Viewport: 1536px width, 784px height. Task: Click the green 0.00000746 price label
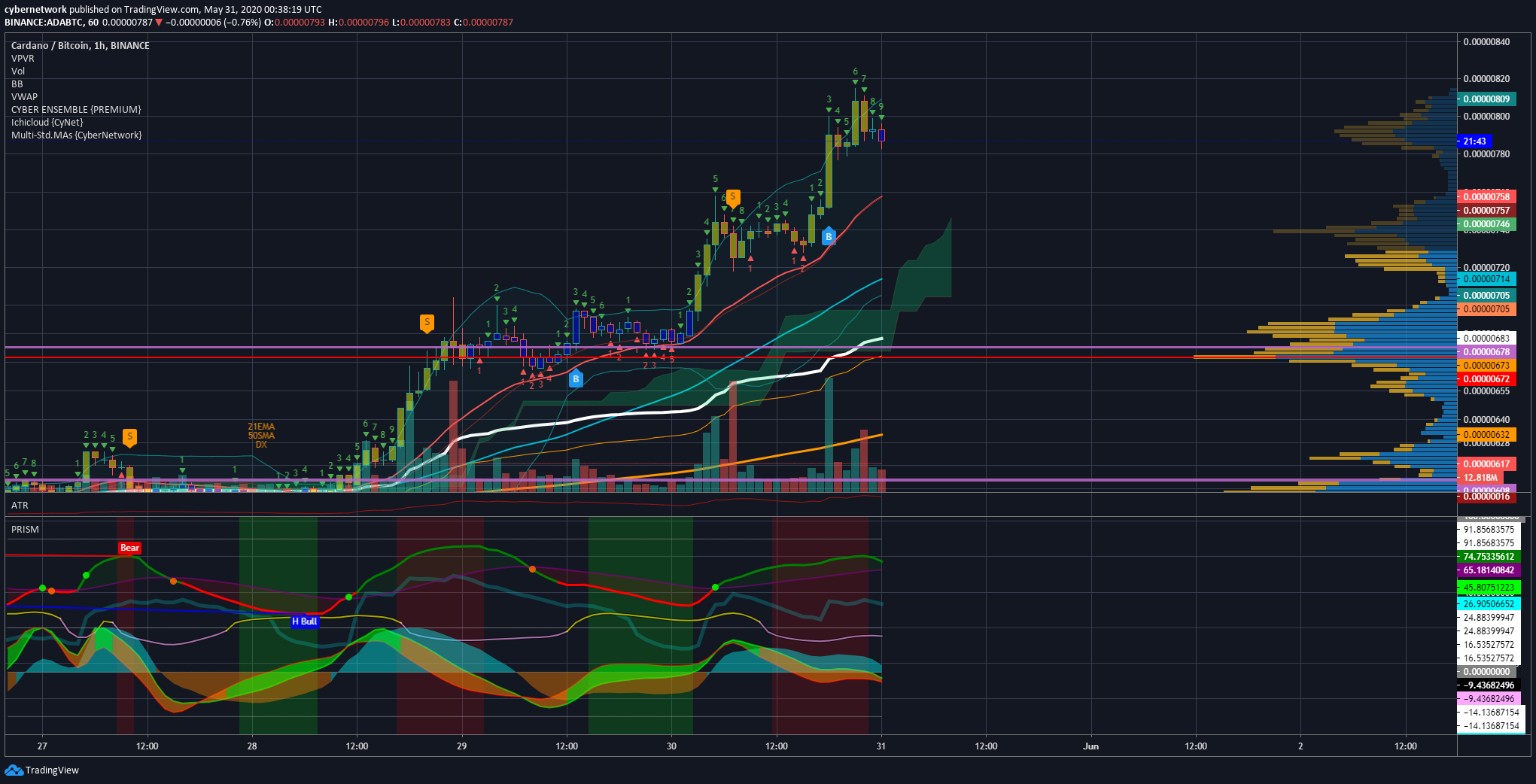pos(1486,223)
